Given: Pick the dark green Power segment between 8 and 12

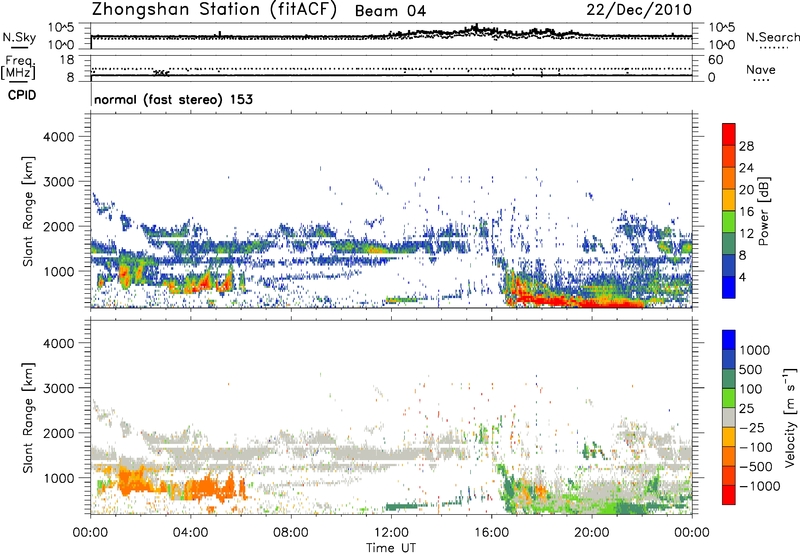Looking at the screenshot, I should click(x=729, y=244).
